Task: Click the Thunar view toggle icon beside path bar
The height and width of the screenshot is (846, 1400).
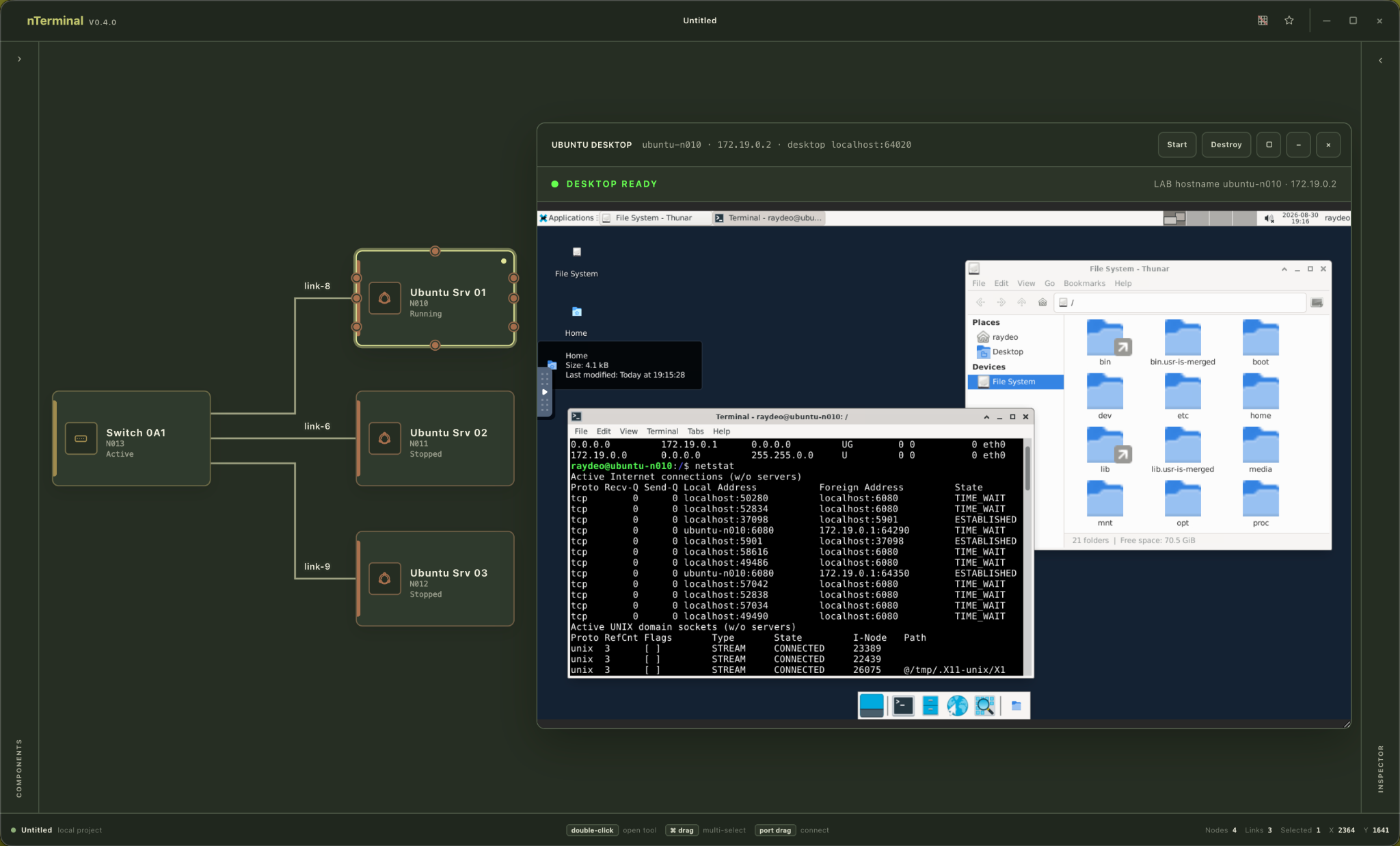Action: [1317, 302]
